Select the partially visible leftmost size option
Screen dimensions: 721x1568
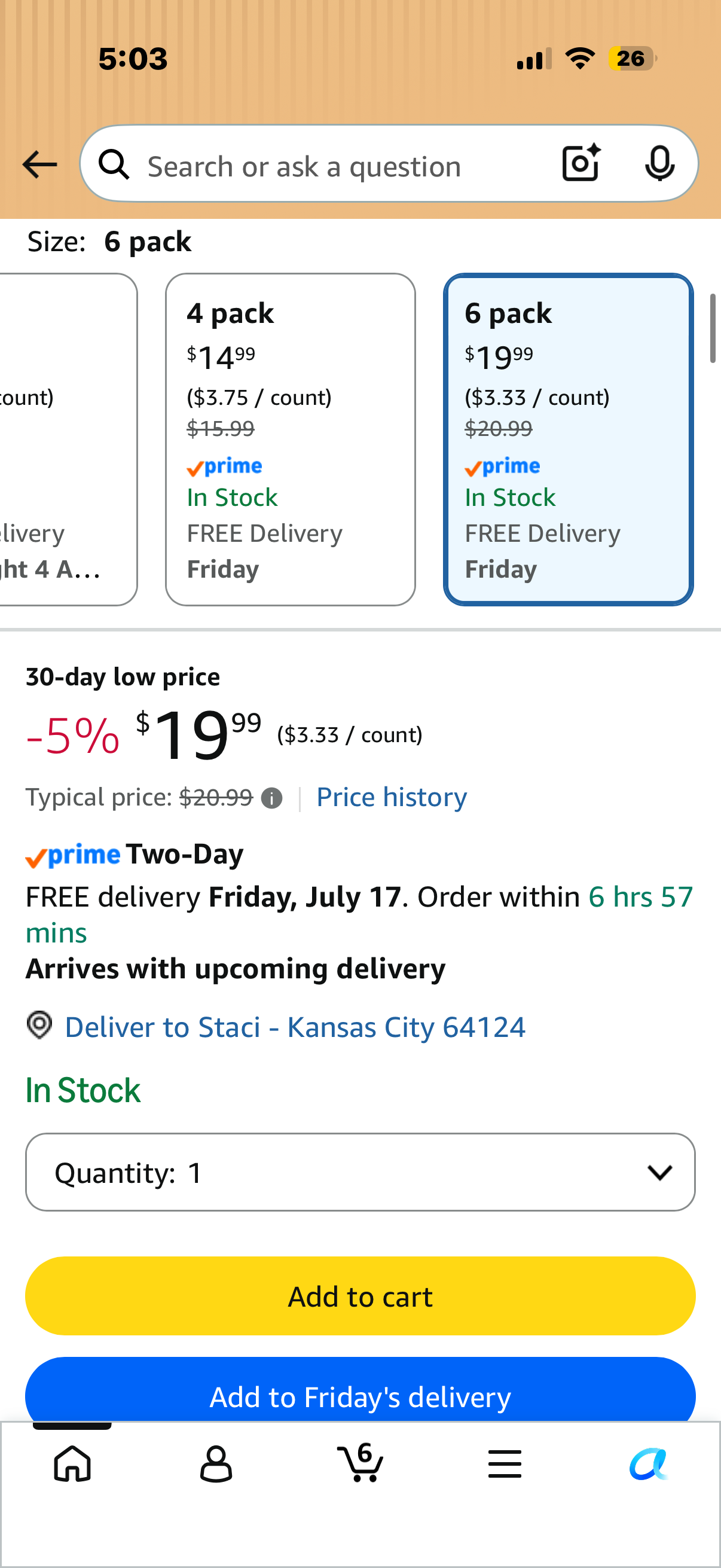[68, 440]
